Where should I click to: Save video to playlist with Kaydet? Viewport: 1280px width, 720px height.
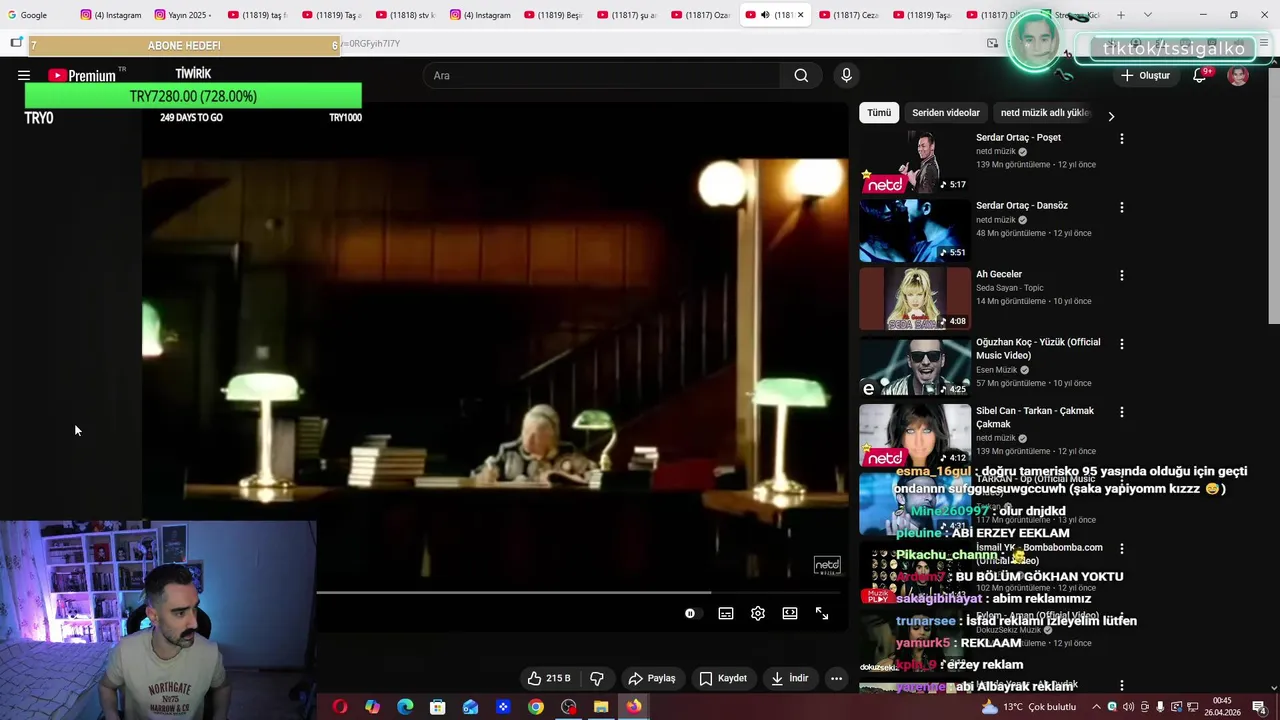723,678
